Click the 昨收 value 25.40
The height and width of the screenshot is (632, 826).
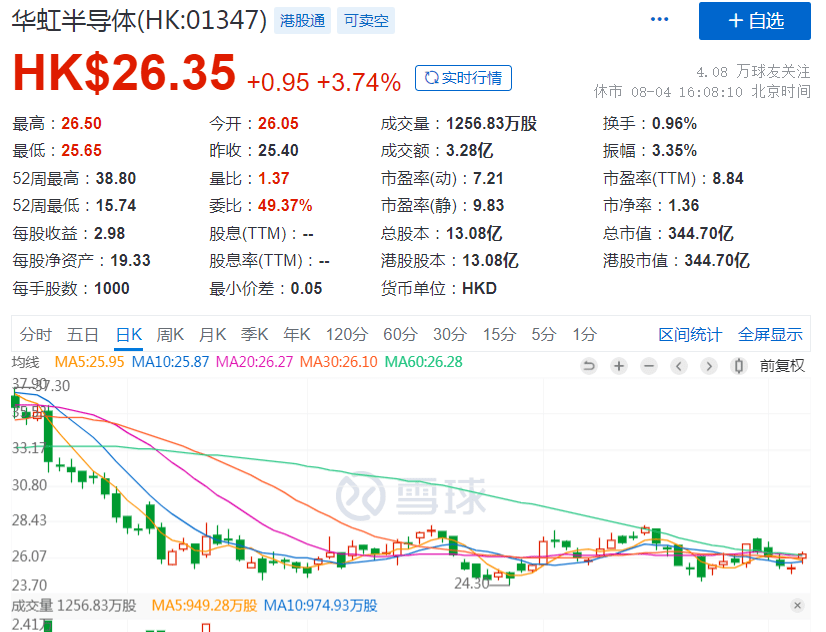pyautogui.click(x=278, y=151)
